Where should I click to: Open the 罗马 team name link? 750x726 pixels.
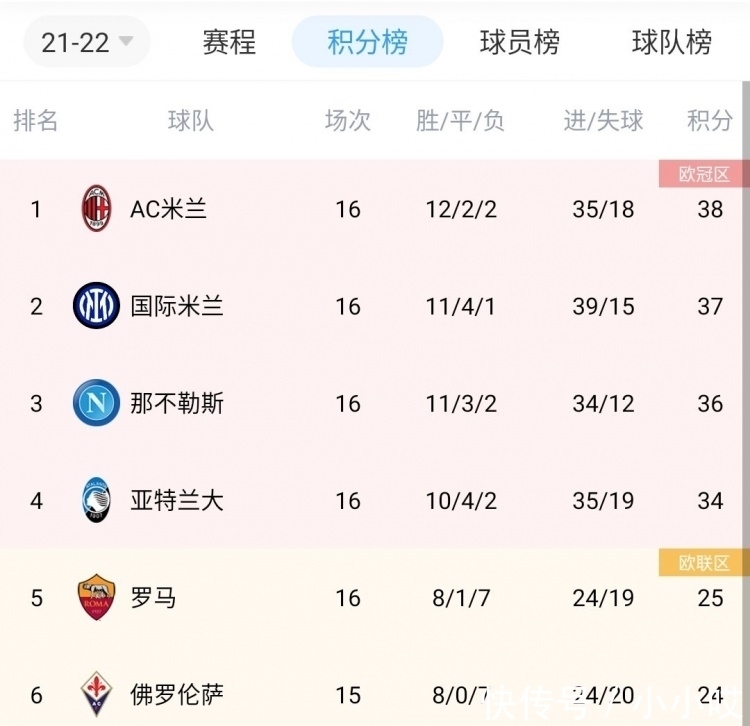[153, 597]
